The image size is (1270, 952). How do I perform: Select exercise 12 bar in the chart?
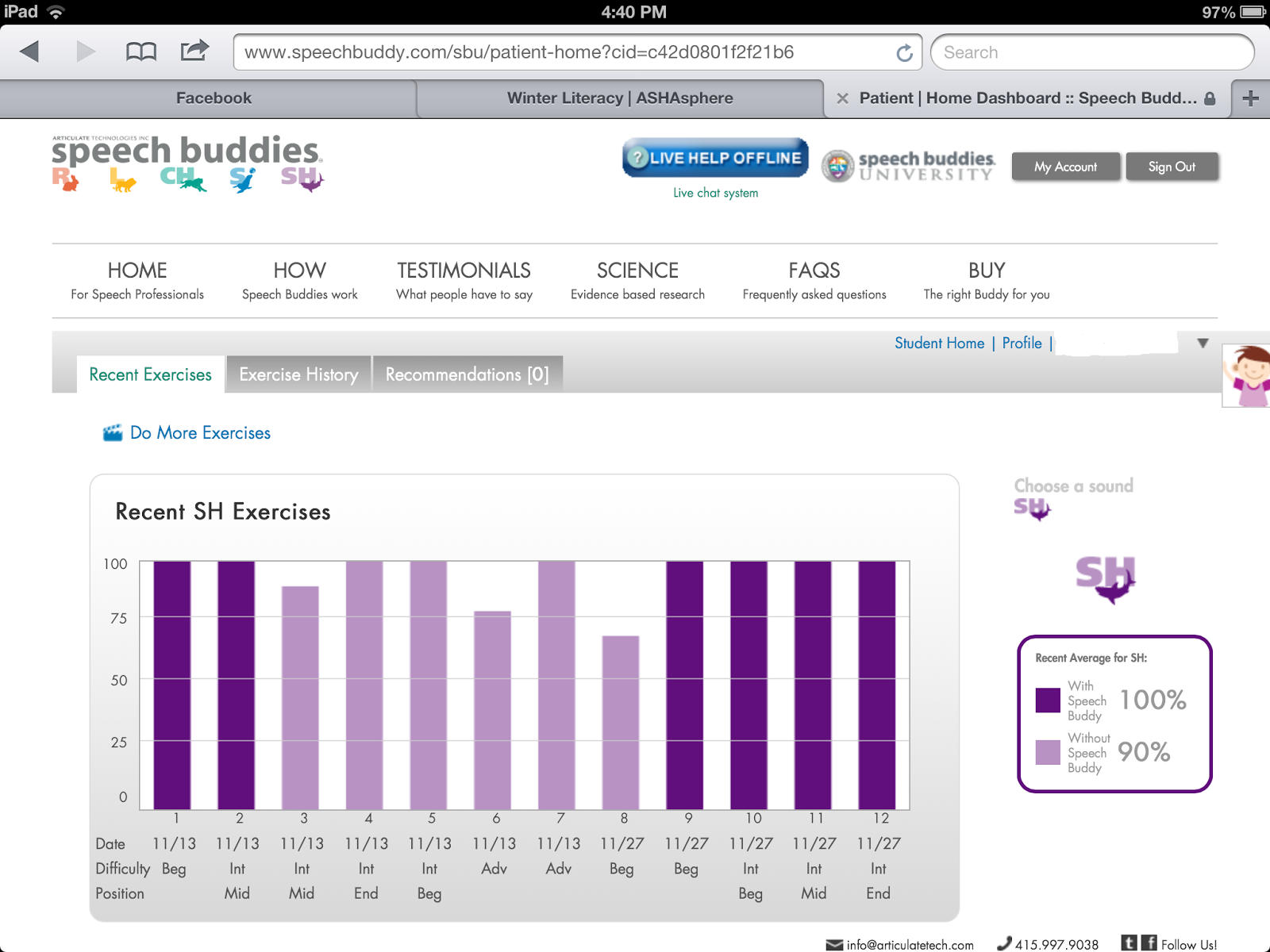tap(877, 685)
